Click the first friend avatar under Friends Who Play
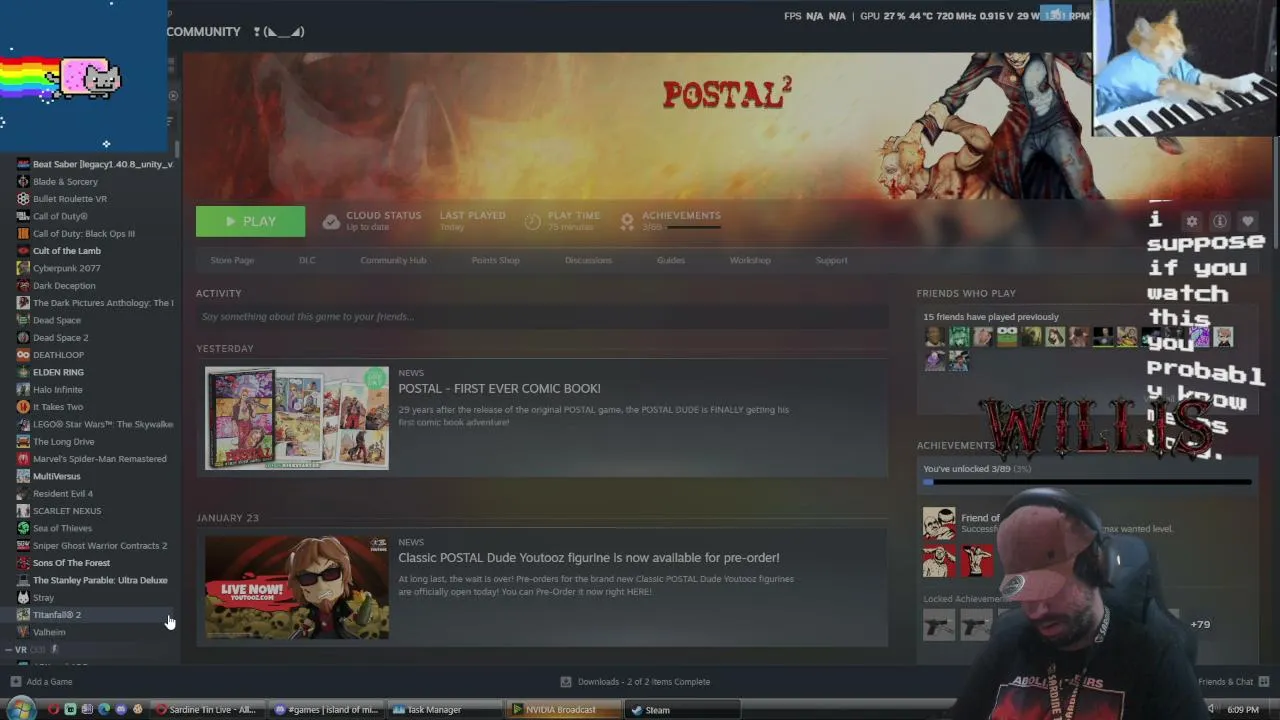 pos(935,337)
